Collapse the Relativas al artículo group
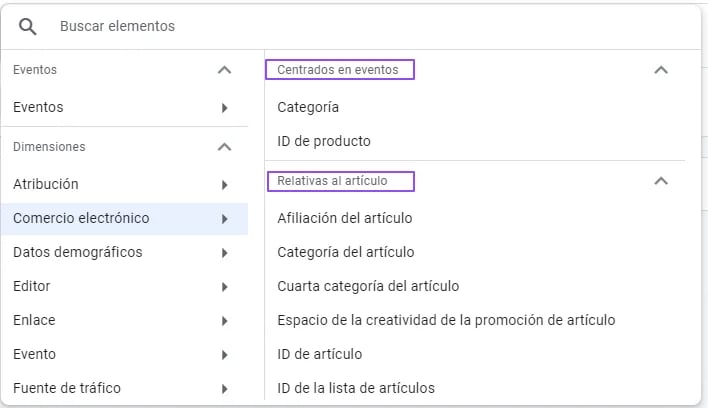Screen dimensions: 708x408 click(661, 181)
